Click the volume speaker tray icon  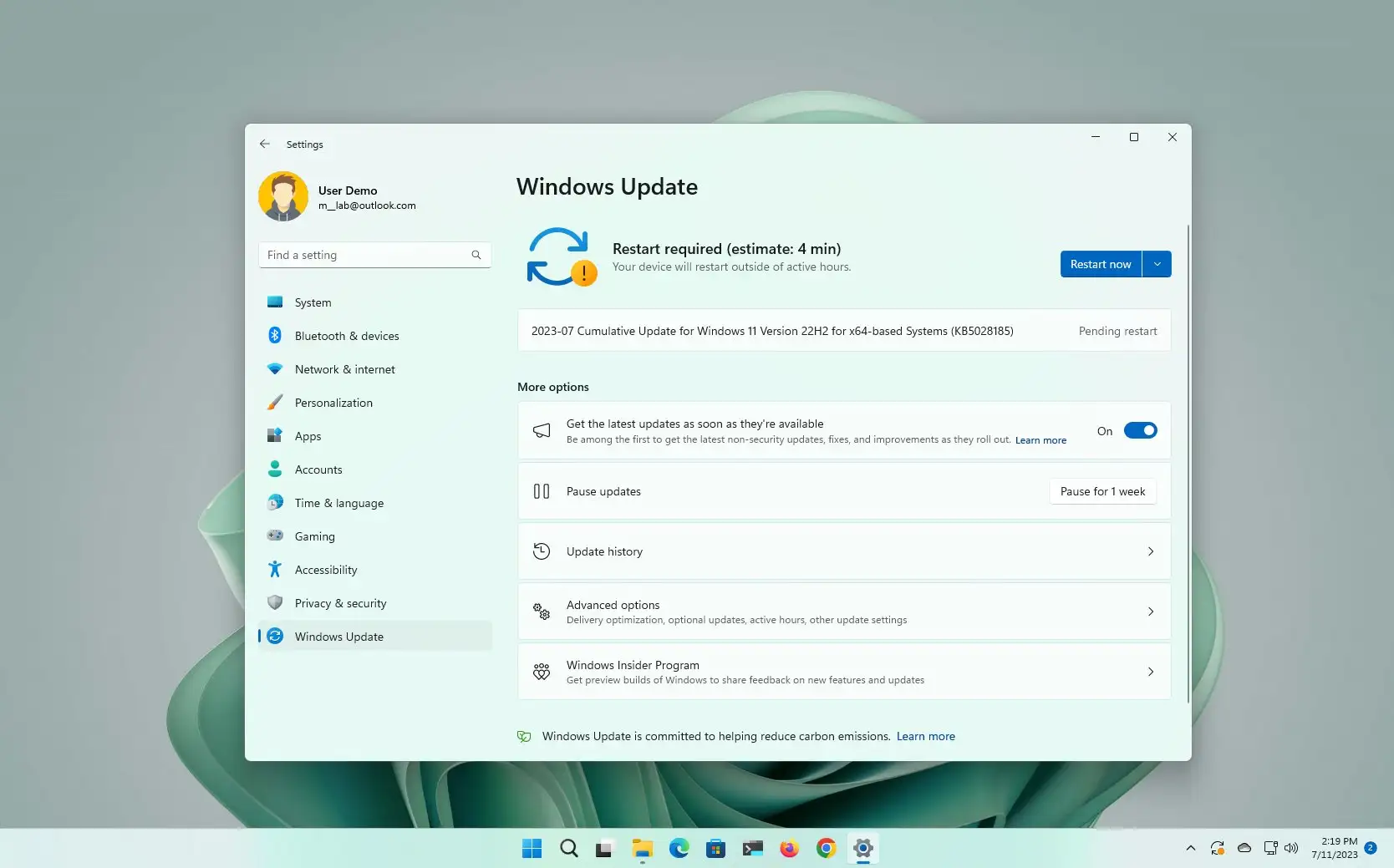coord(1291,849)
